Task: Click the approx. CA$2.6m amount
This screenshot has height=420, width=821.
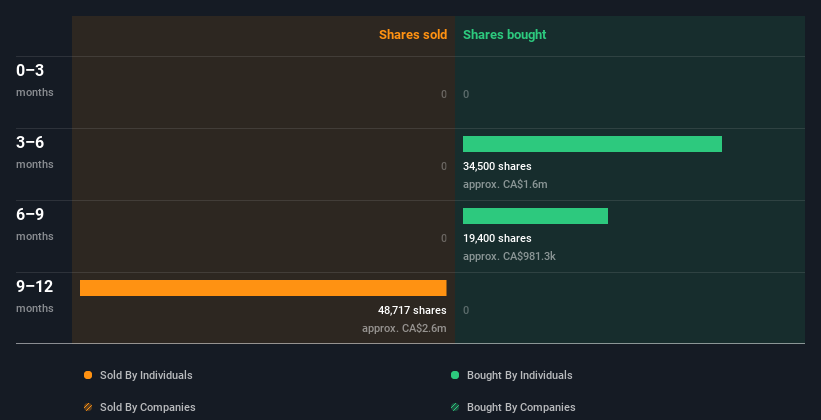Action: click(x=404, y=328)
